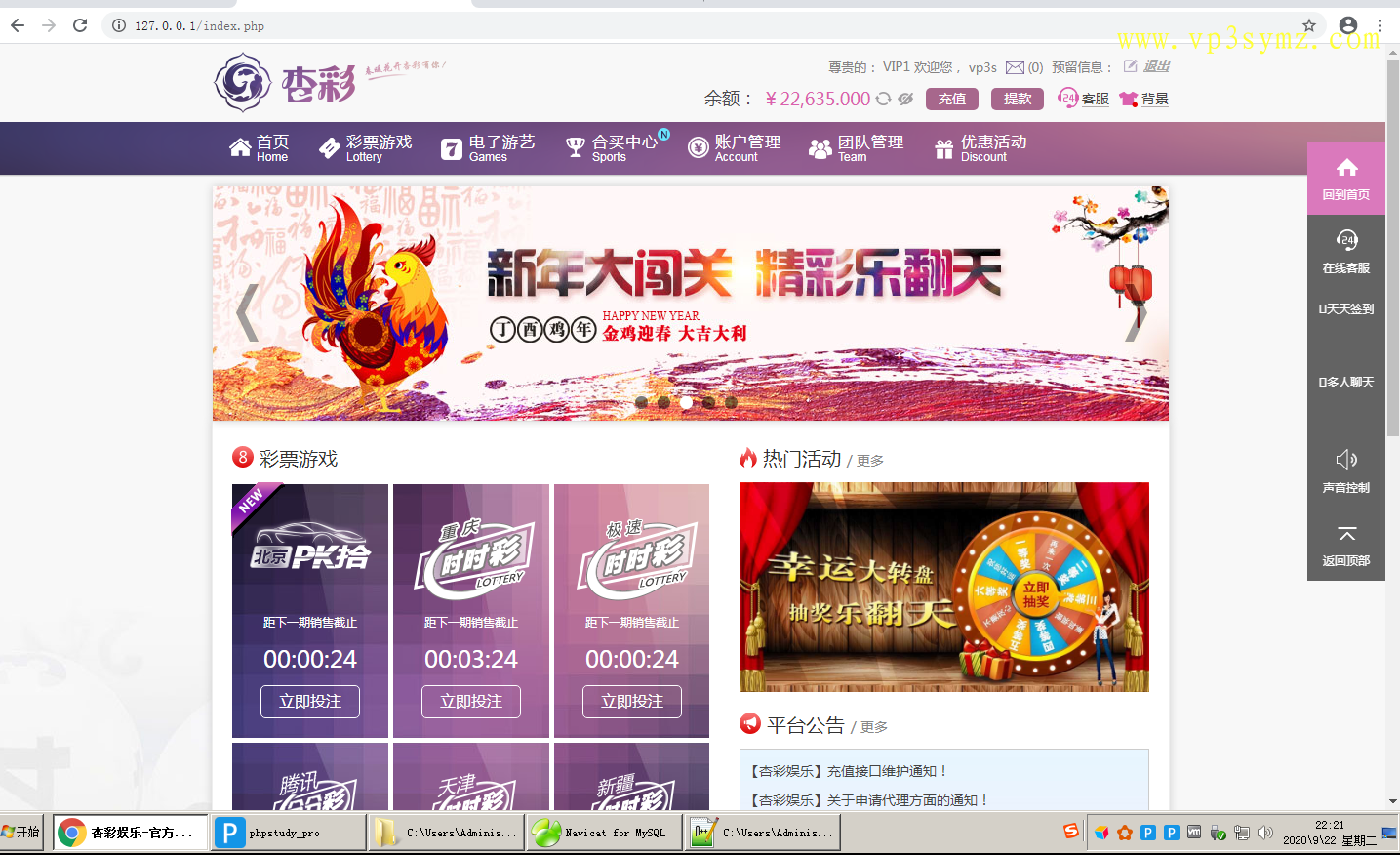
Task: Open 在线客服 sidebar support icon
Action: 1346,251
